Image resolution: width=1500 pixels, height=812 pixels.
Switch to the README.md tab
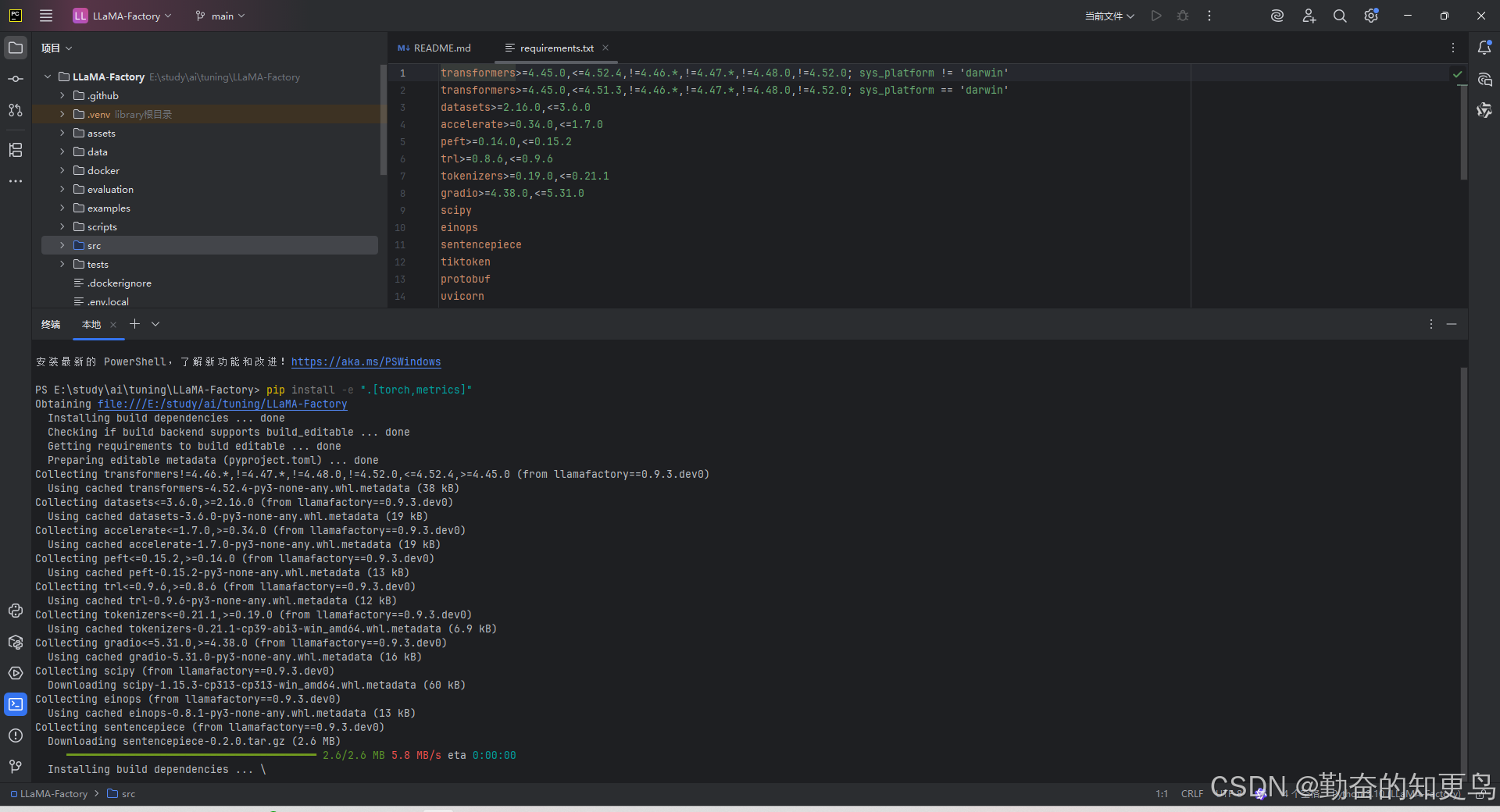tap(434, 48)
